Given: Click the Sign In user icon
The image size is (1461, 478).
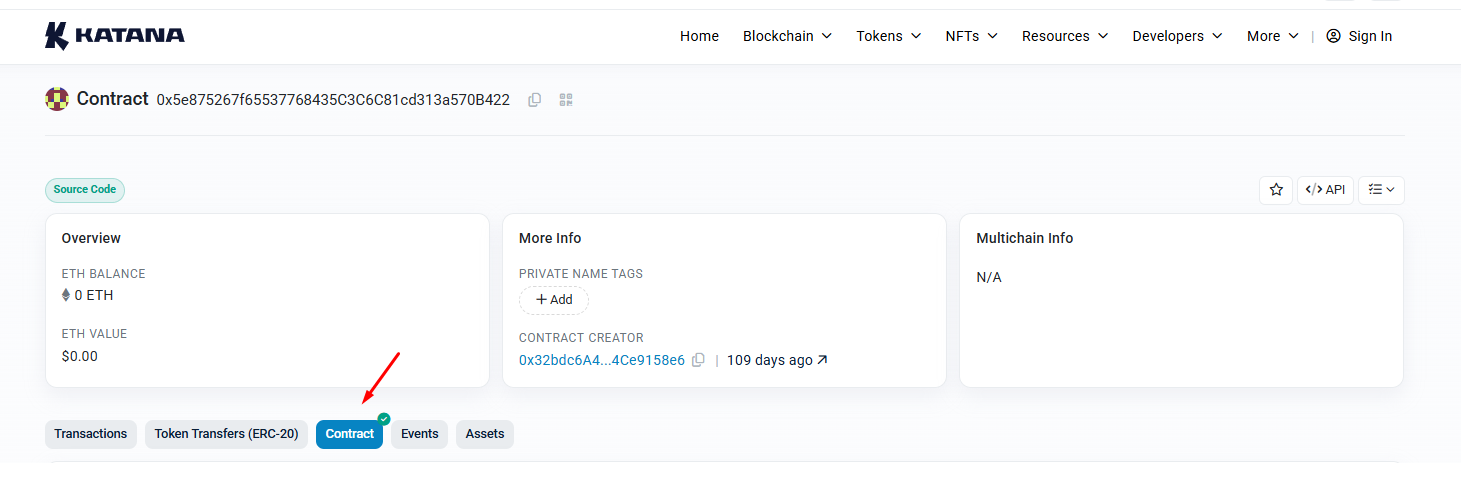Looking at the screenshot, I should (x=1333, y=36).
